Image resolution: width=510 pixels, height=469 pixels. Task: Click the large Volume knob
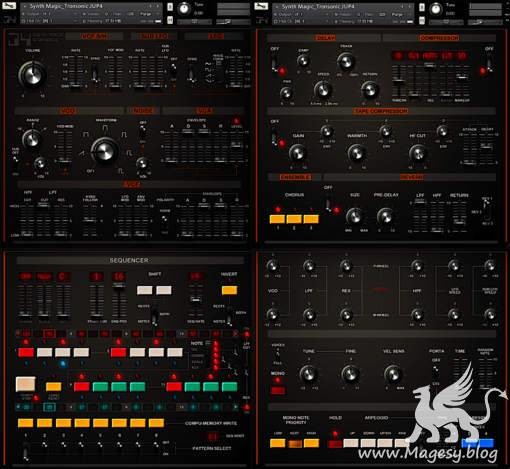[33, 74]
